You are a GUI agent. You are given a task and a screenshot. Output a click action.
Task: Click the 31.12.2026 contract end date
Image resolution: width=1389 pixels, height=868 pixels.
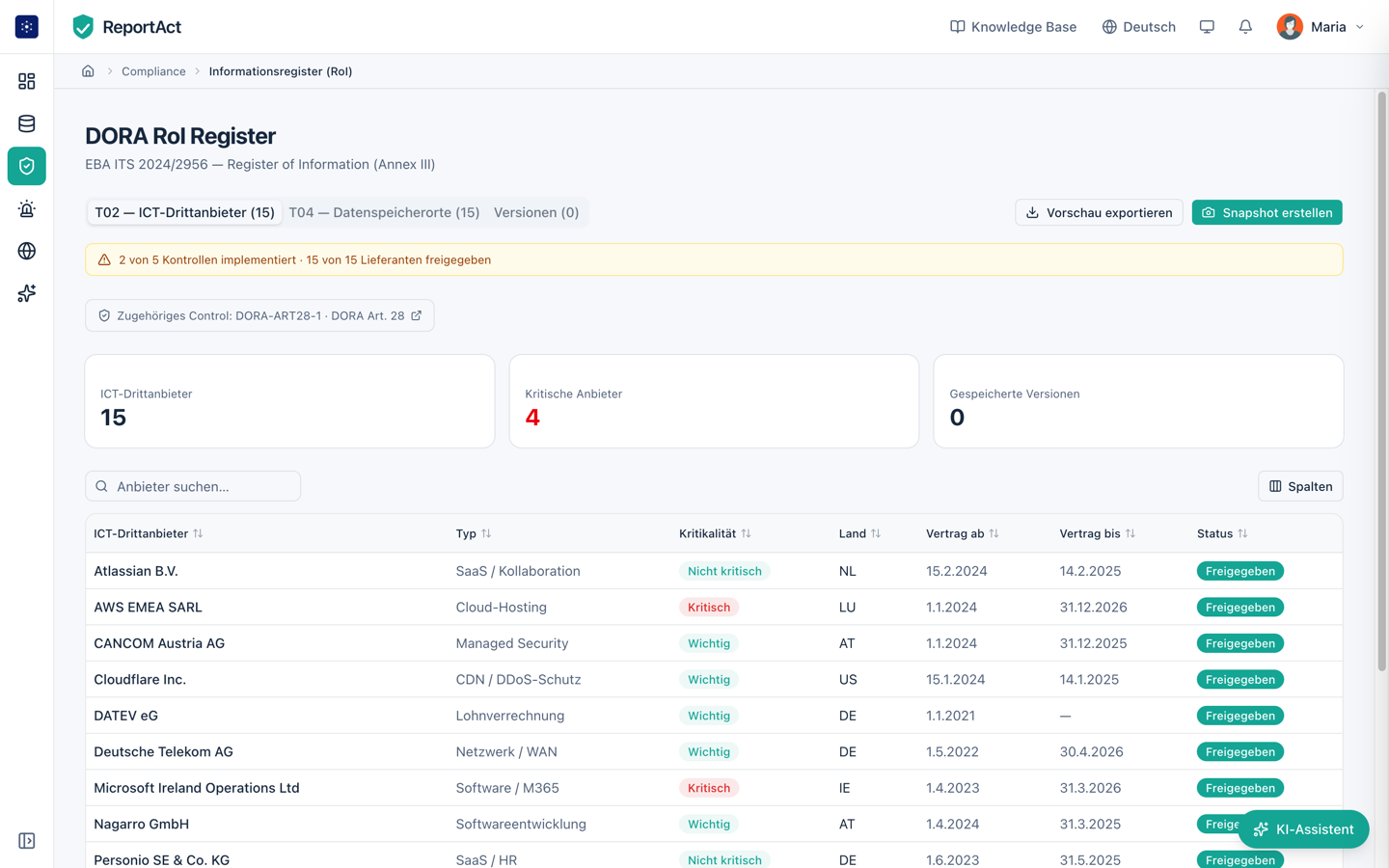pos(1093,608)
